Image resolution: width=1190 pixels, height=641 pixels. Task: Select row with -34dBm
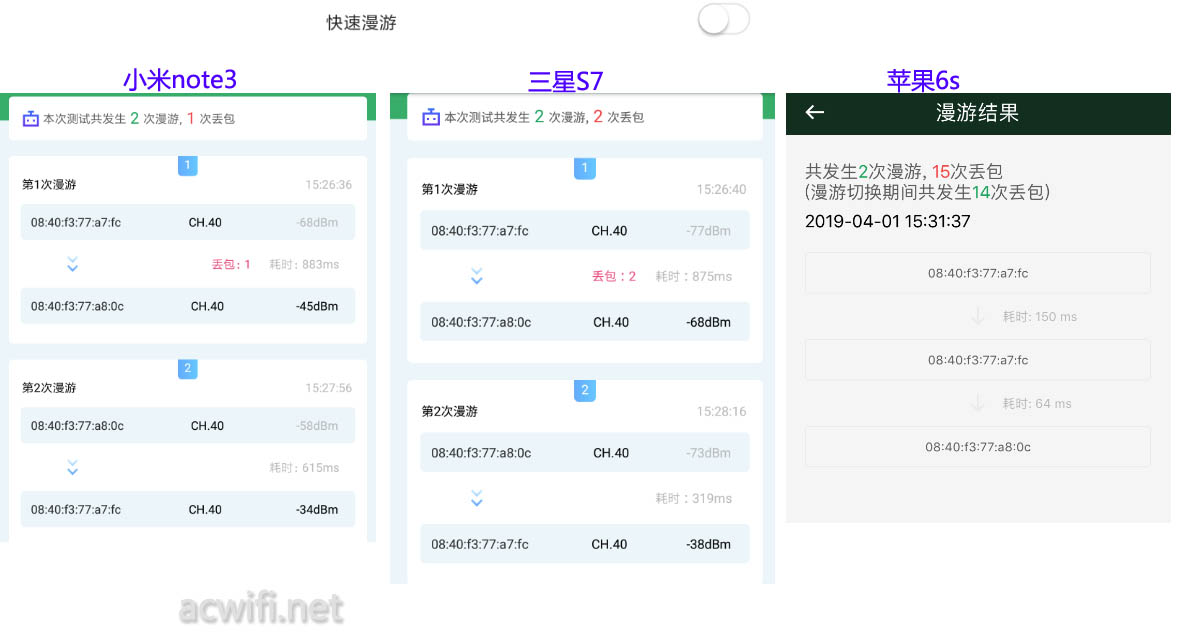[x=187, y=510]
